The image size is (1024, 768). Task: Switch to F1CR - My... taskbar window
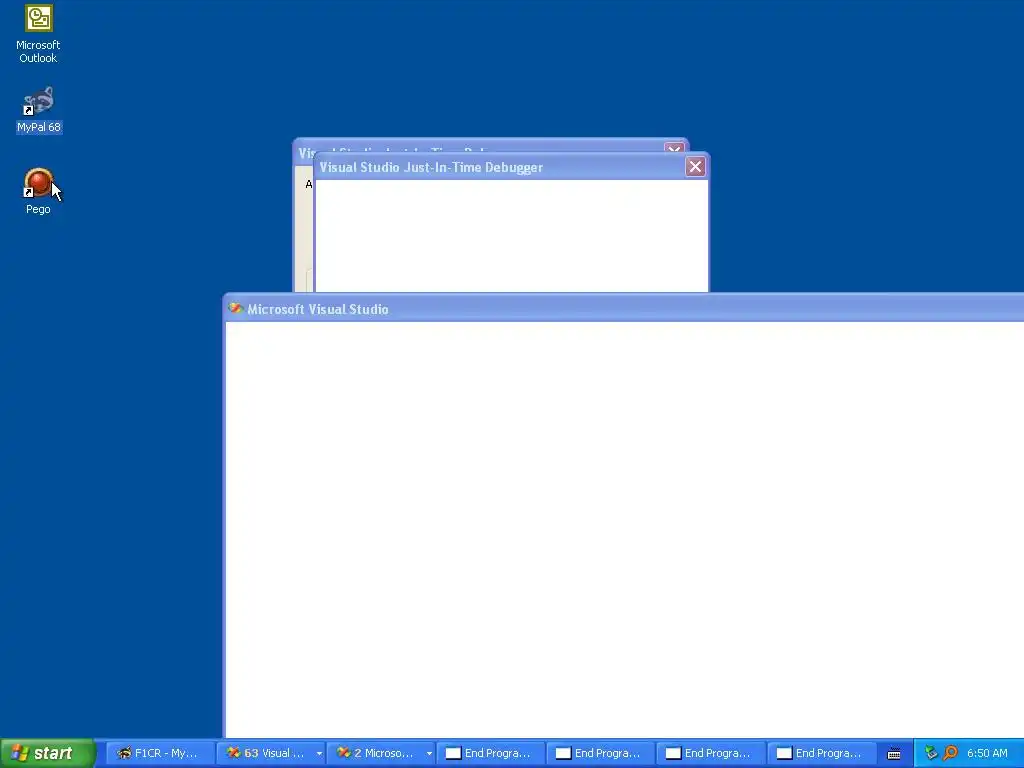[x=160, y=753]
